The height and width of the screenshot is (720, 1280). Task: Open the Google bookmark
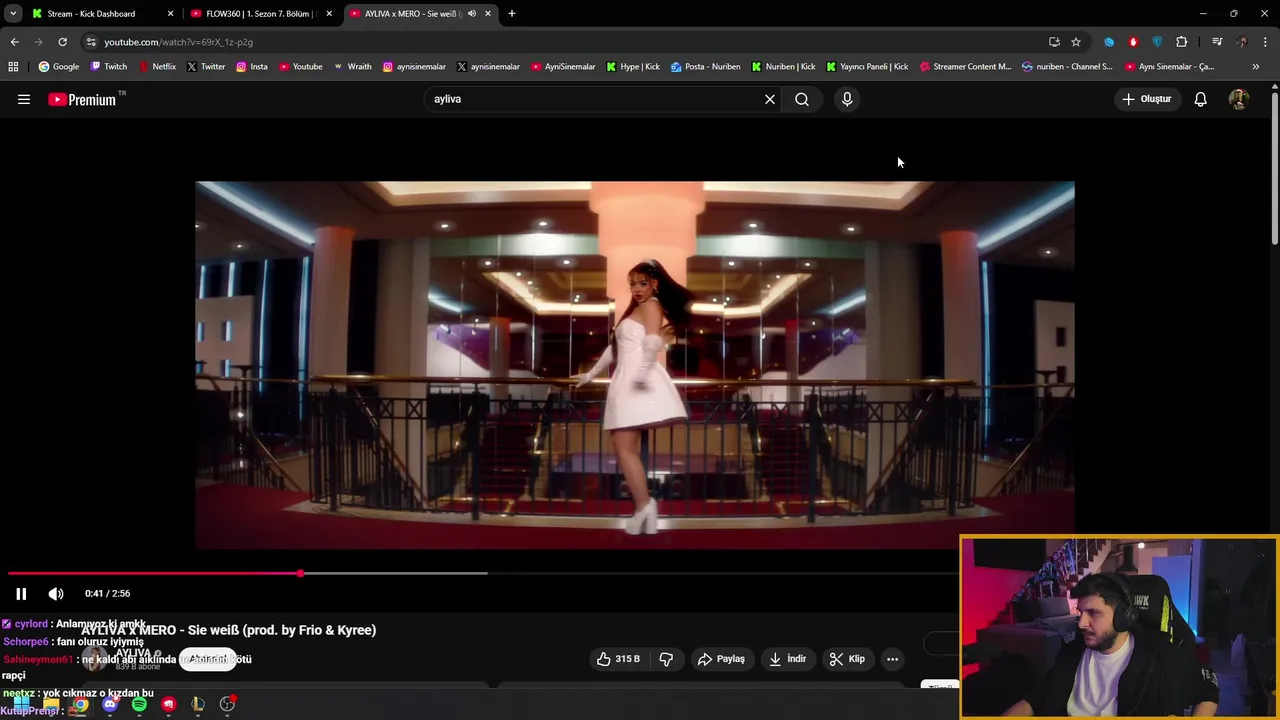coord(59,66)
